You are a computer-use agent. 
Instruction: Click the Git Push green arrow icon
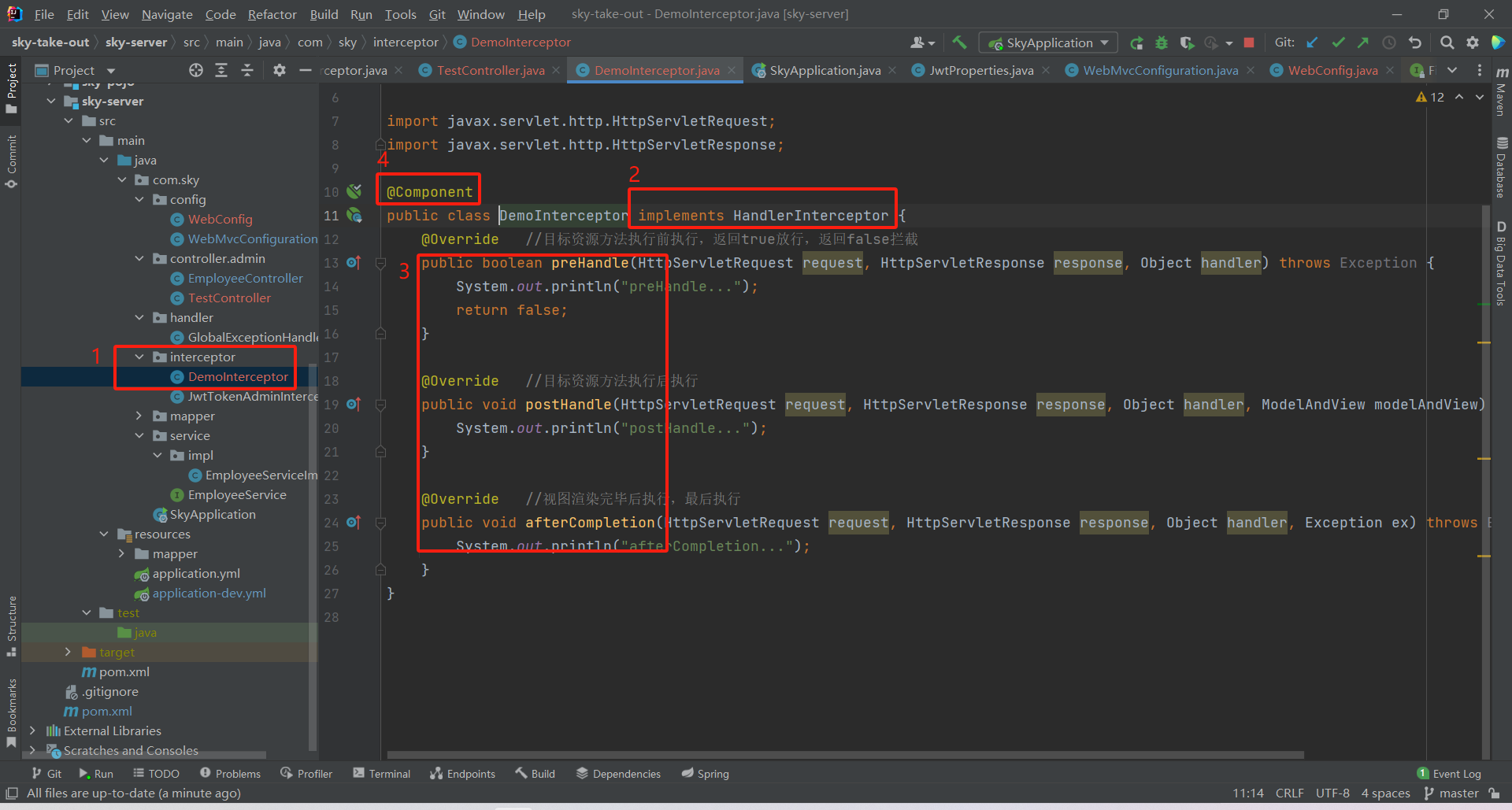[1363, 43]
